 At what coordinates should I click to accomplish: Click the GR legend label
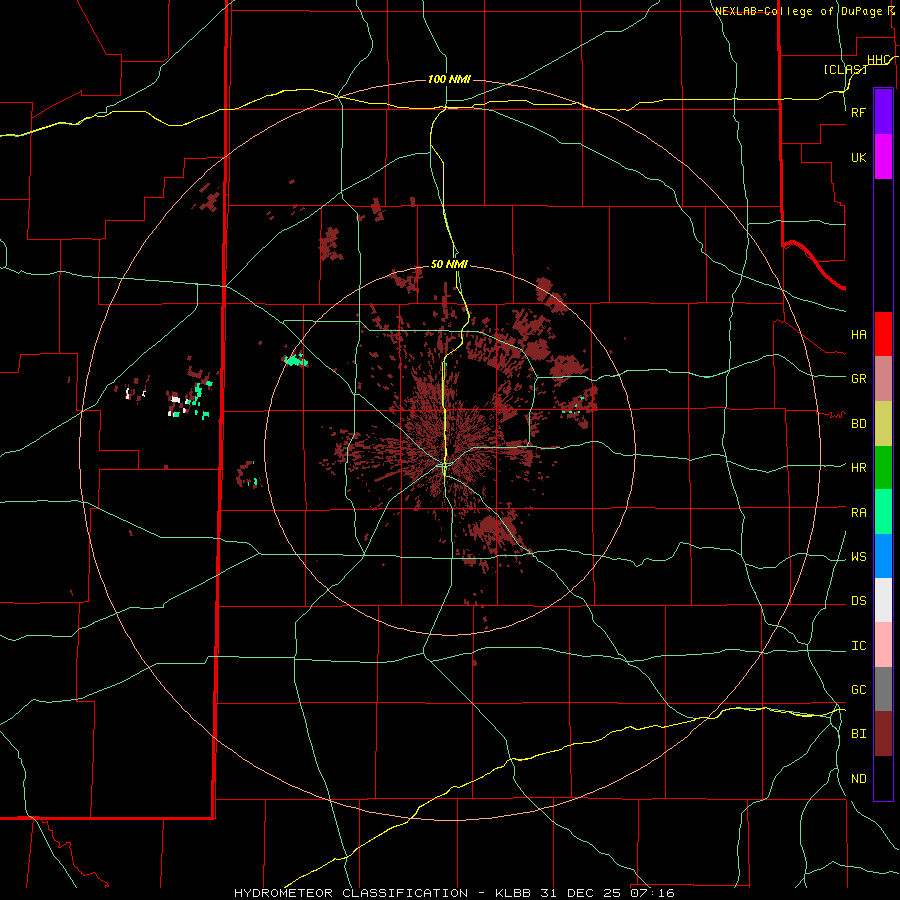[x=859, y=379]
